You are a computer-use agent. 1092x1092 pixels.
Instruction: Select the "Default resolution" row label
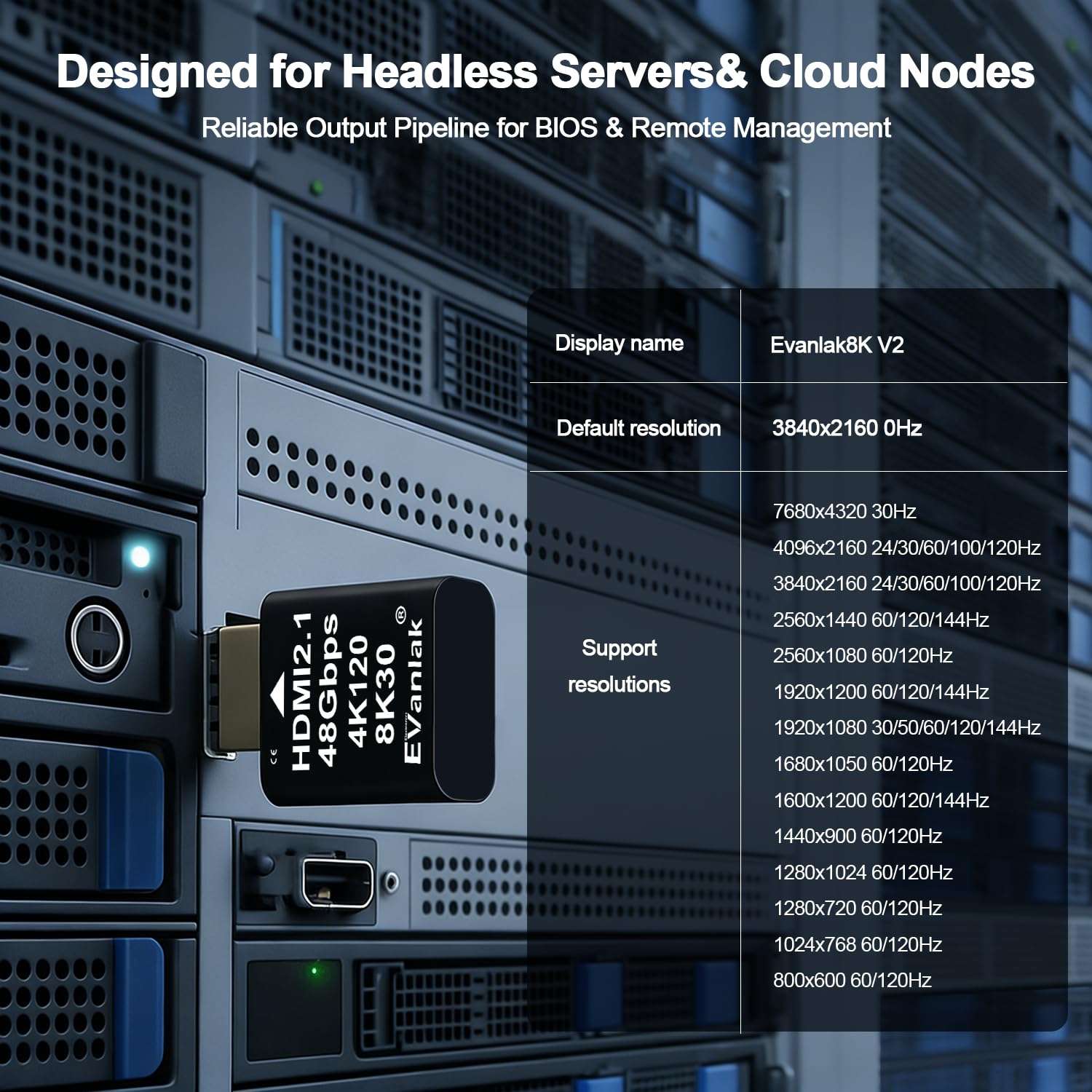tap(638, 428)
